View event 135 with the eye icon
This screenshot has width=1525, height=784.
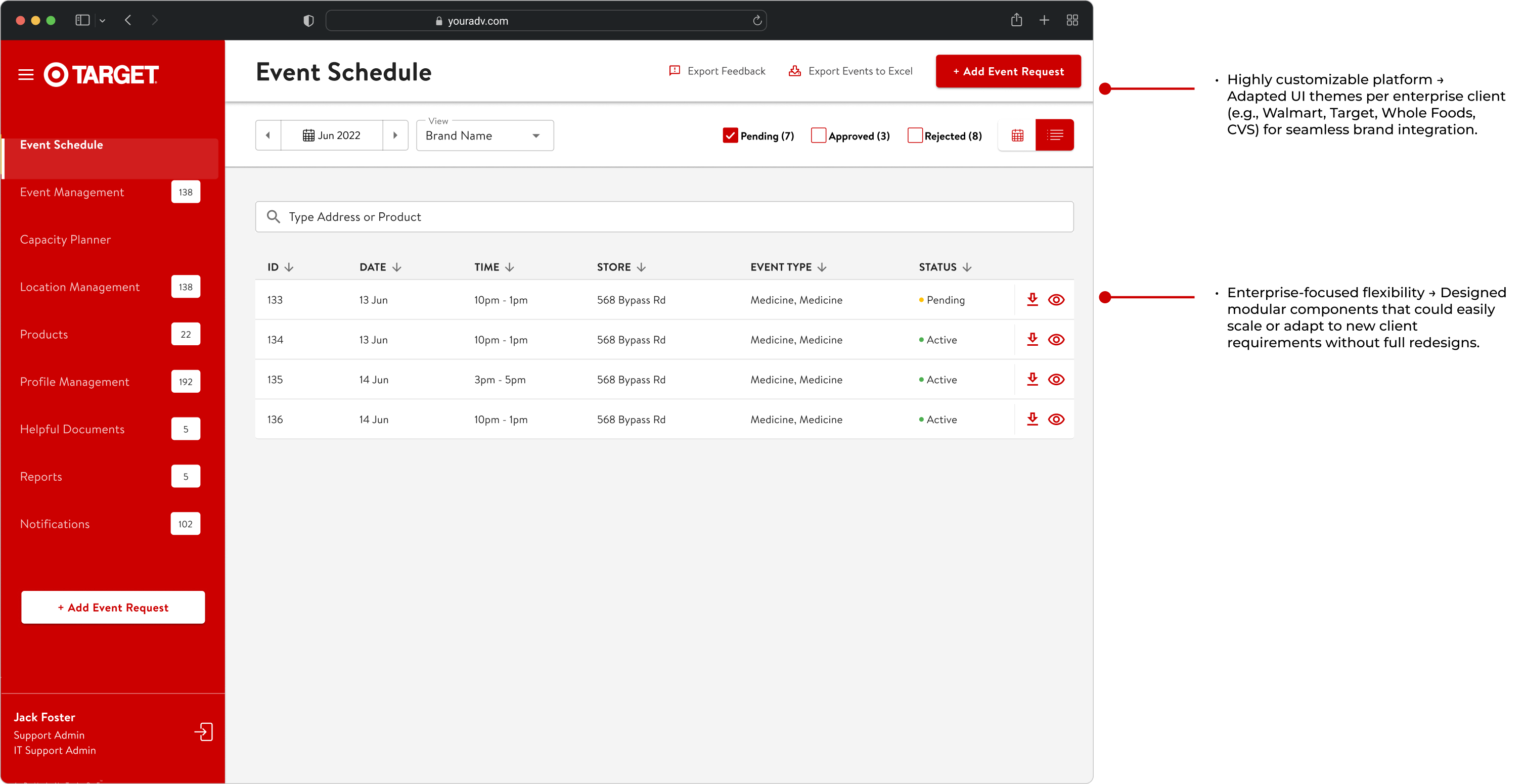click(1056, 379)
